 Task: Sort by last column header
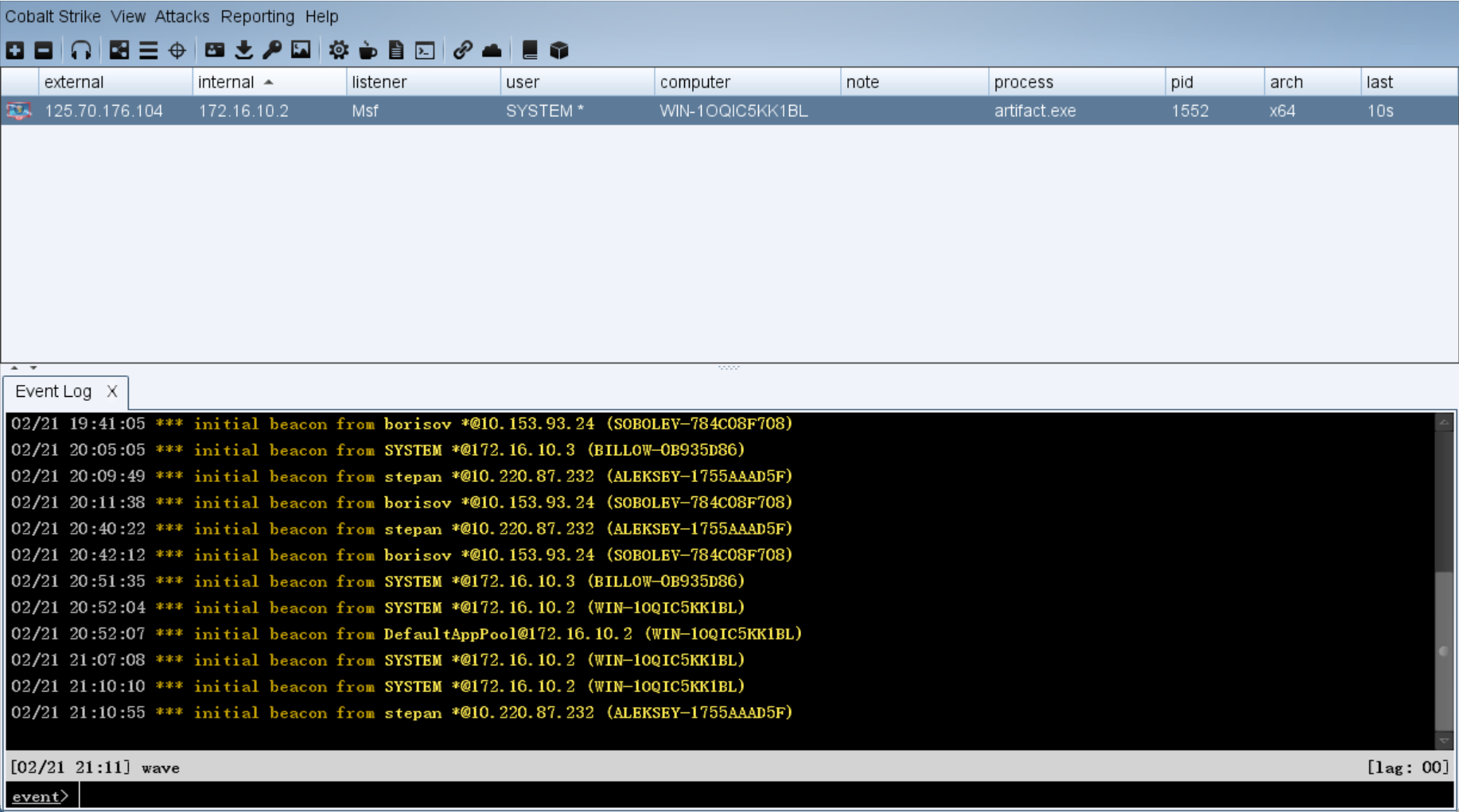pyautogui.click(x=1409, y=82)
